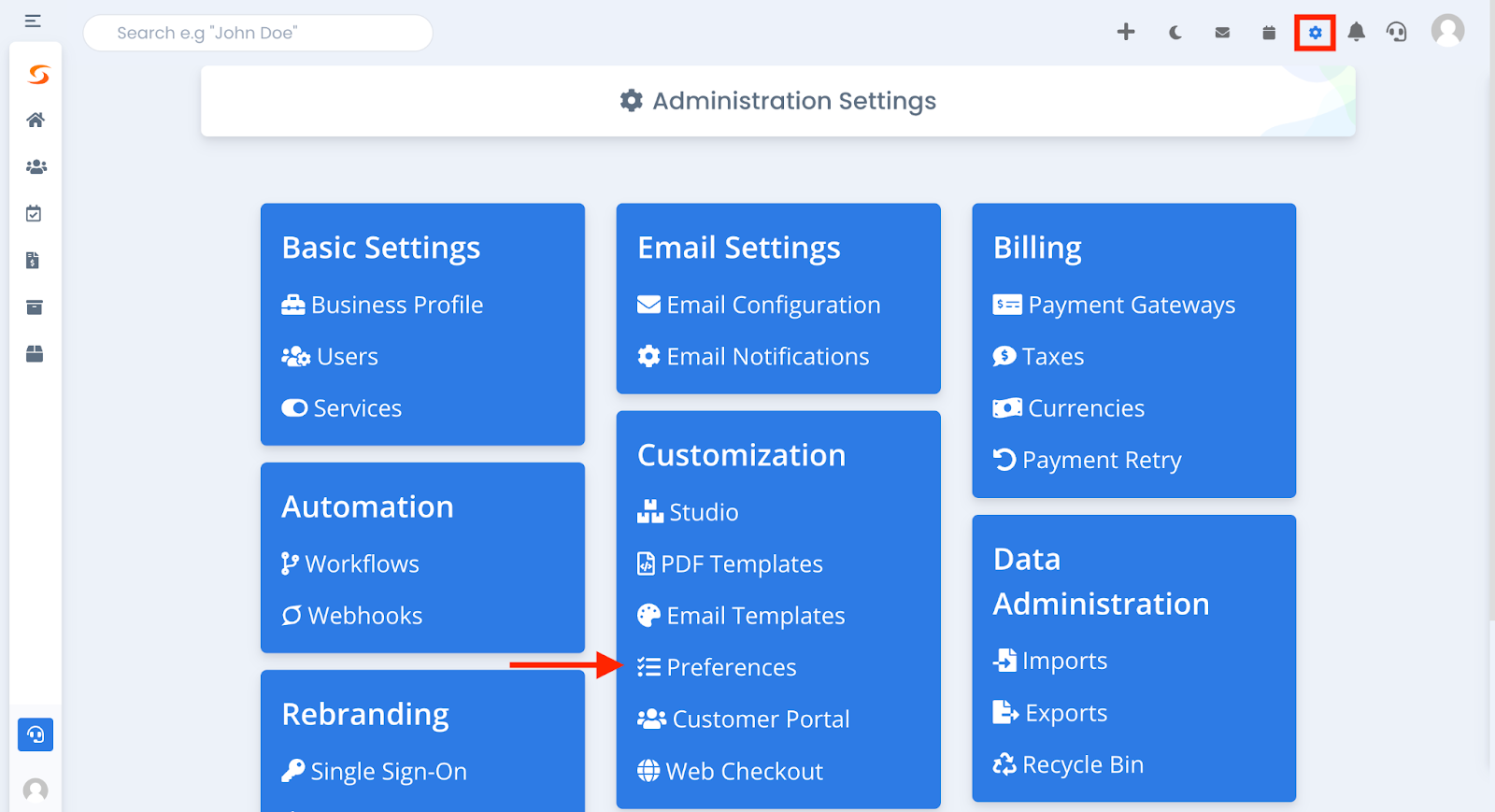Open the notifications bell icon
This screenshot has width=1495, height=812.
click(x=1357, y=32)
